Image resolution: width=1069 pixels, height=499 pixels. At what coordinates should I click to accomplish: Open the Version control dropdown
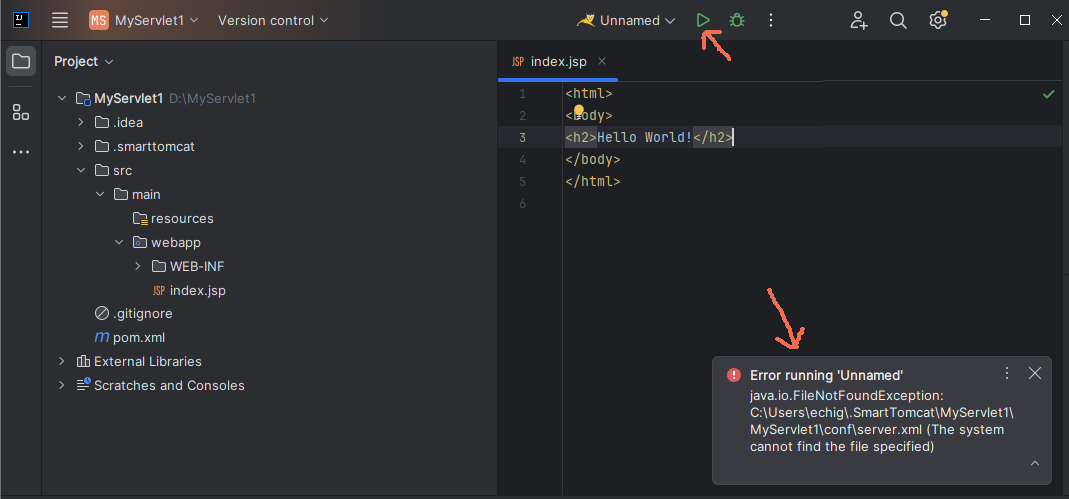pos(273,20)
